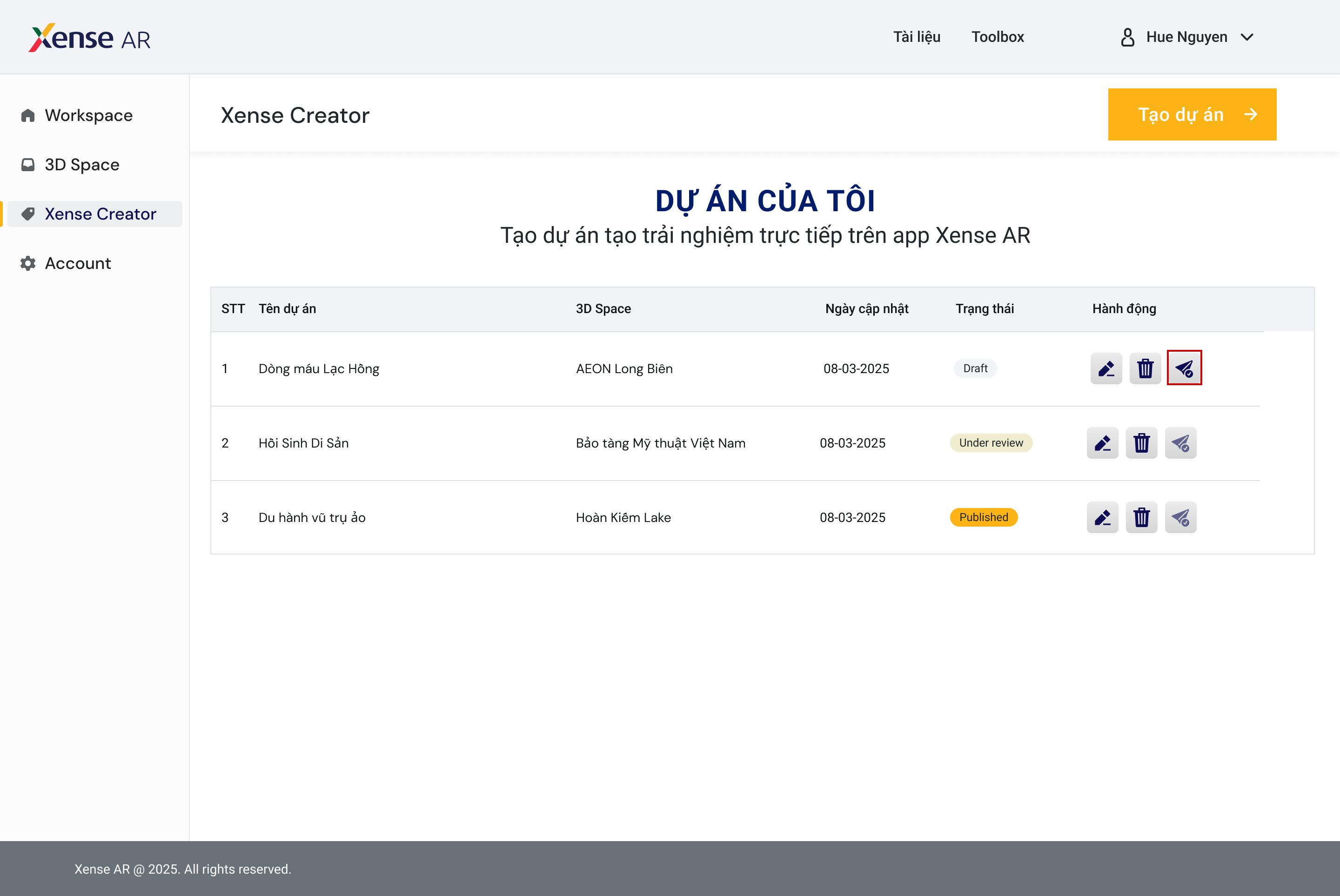The image size is (1340, 896).
Task: Select Xense Creator in the sidebar
Action: click(100, 214)
